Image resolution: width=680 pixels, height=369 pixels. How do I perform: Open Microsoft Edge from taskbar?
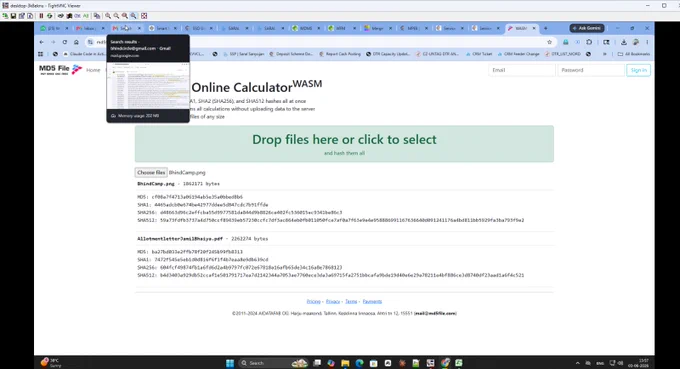pyautogui.click(x=359, y=363)
